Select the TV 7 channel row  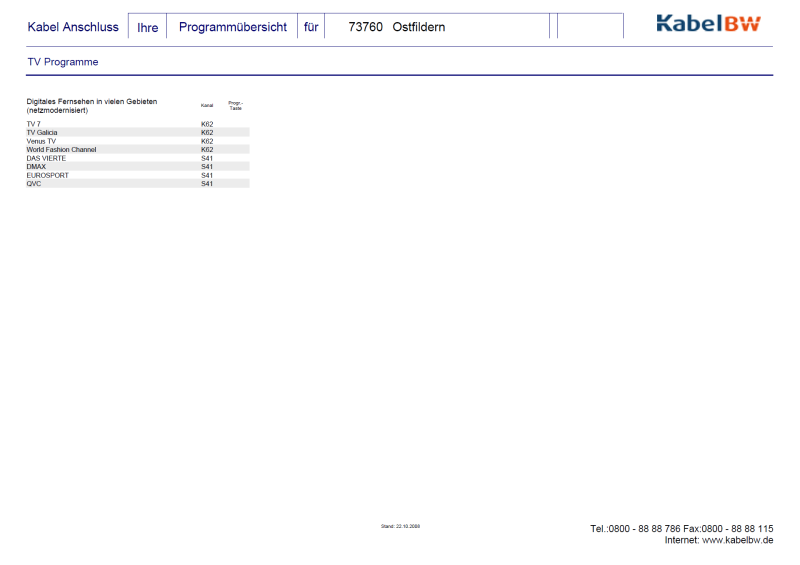pyautogui.click(x=34, y=124)
